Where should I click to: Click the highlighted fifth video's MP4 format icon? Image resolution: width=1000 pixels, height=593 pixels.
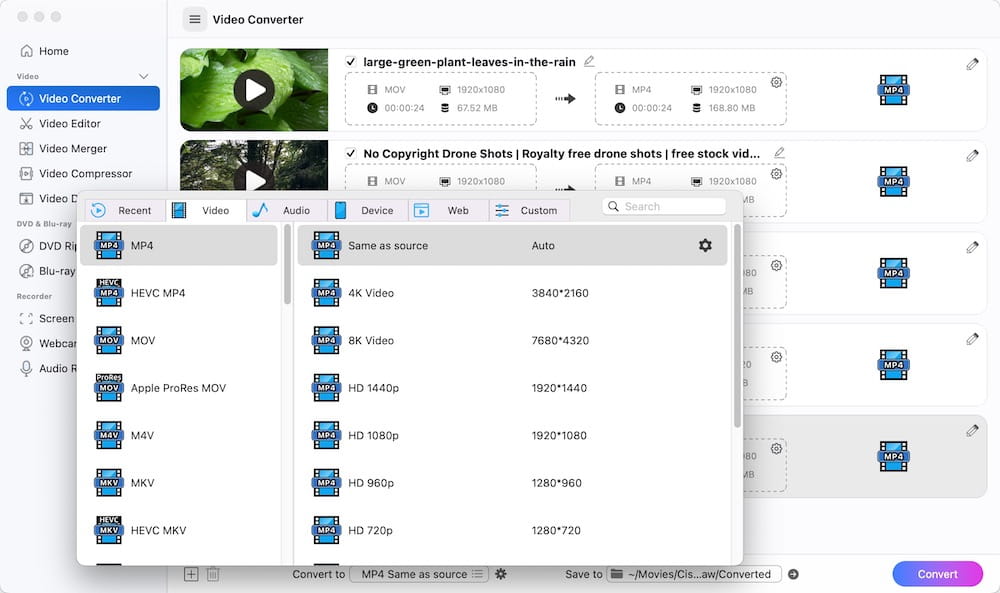click(893, 457)
